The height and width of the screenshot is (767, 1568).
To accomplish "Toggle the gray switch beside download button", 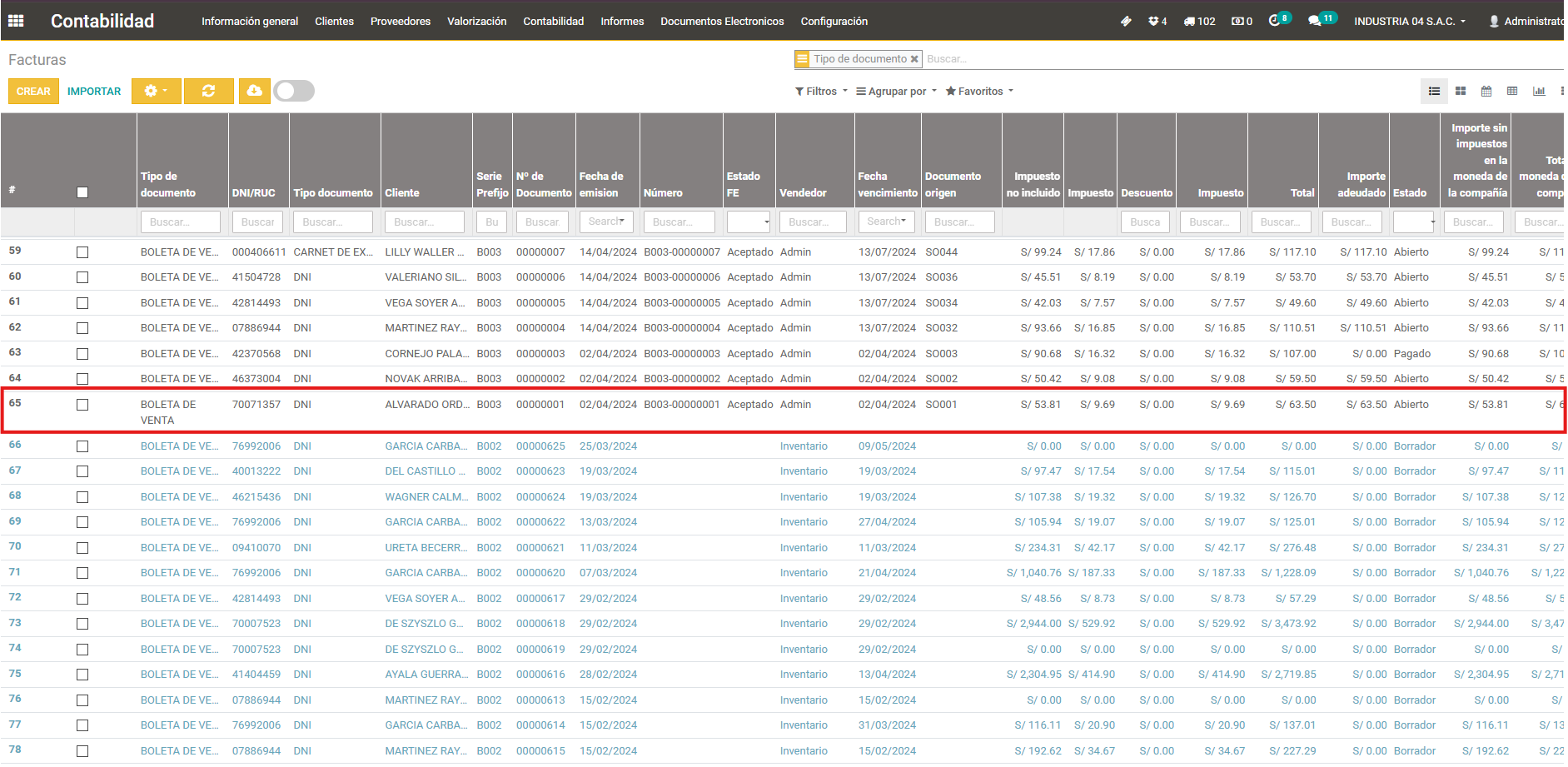I will [x=294, y=91].
